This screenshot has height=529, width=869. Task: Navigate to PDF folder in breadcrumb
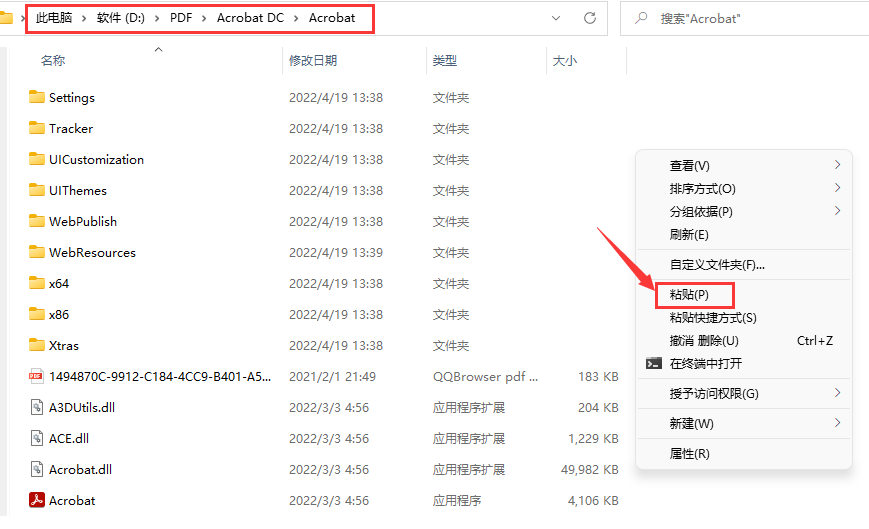181,18
